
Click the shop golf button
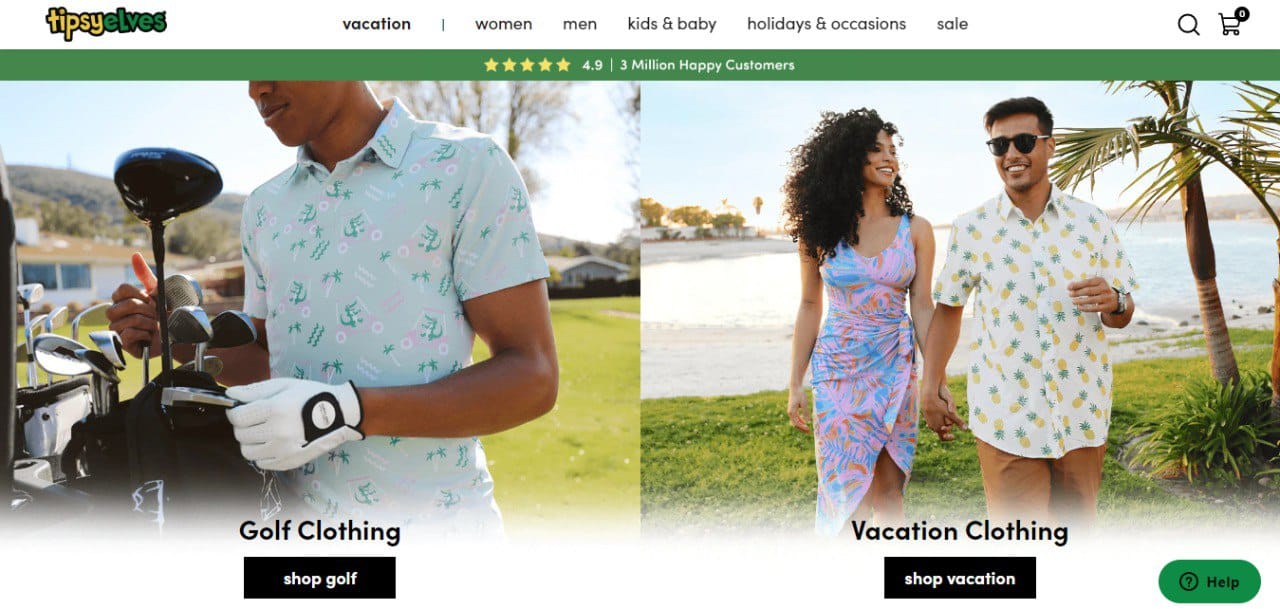(320, 578)
